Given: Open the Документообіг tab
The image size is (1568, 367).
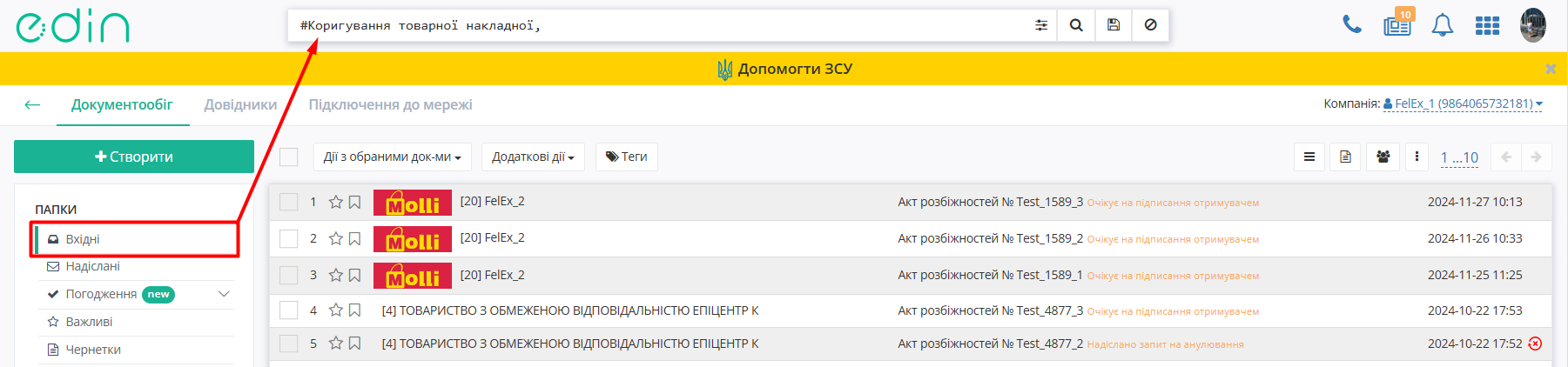Looking at the screenshot, I should coord(122,104).
